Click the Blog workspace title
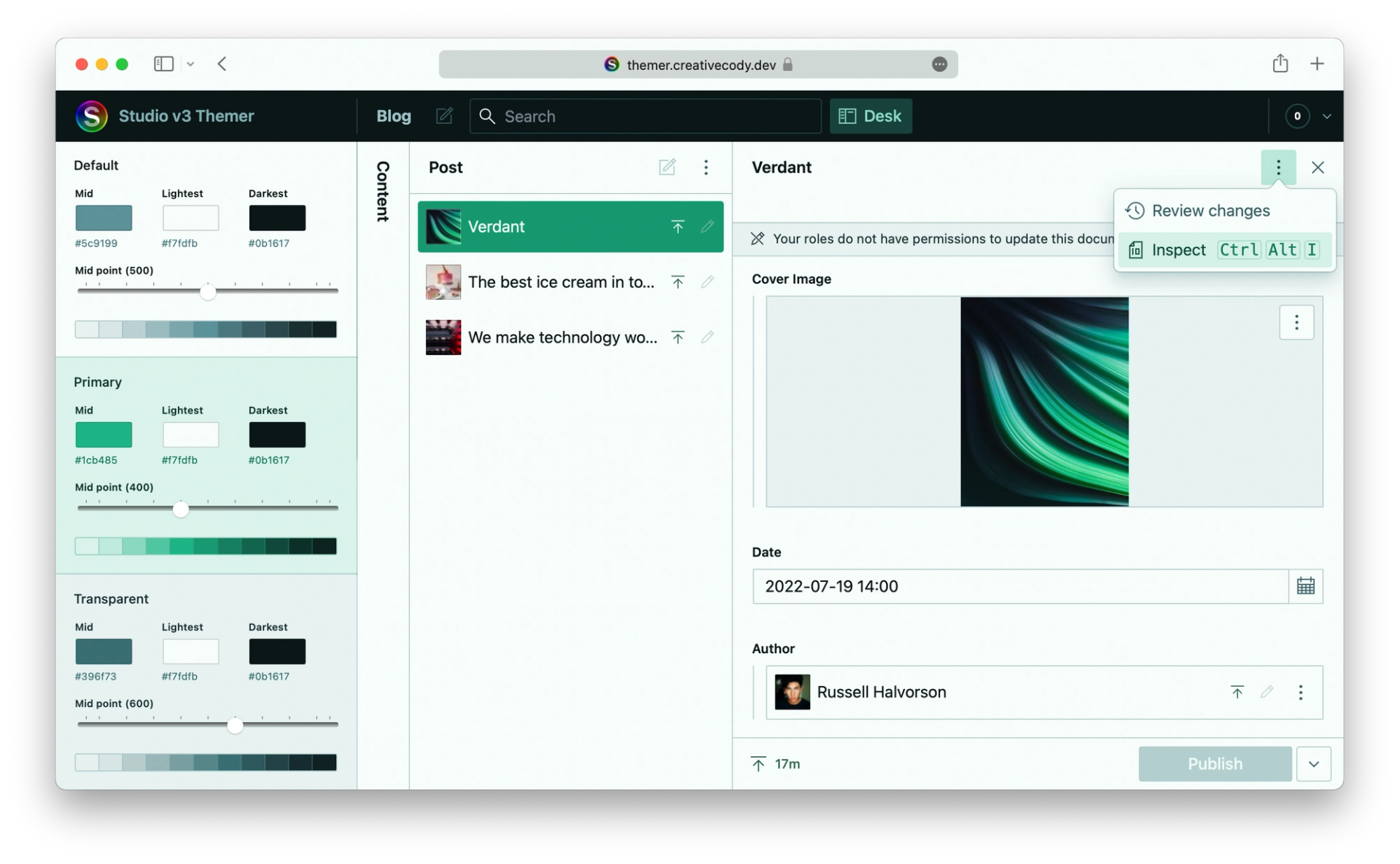The height and width of the screenshot is (864, 1400). 394,116
